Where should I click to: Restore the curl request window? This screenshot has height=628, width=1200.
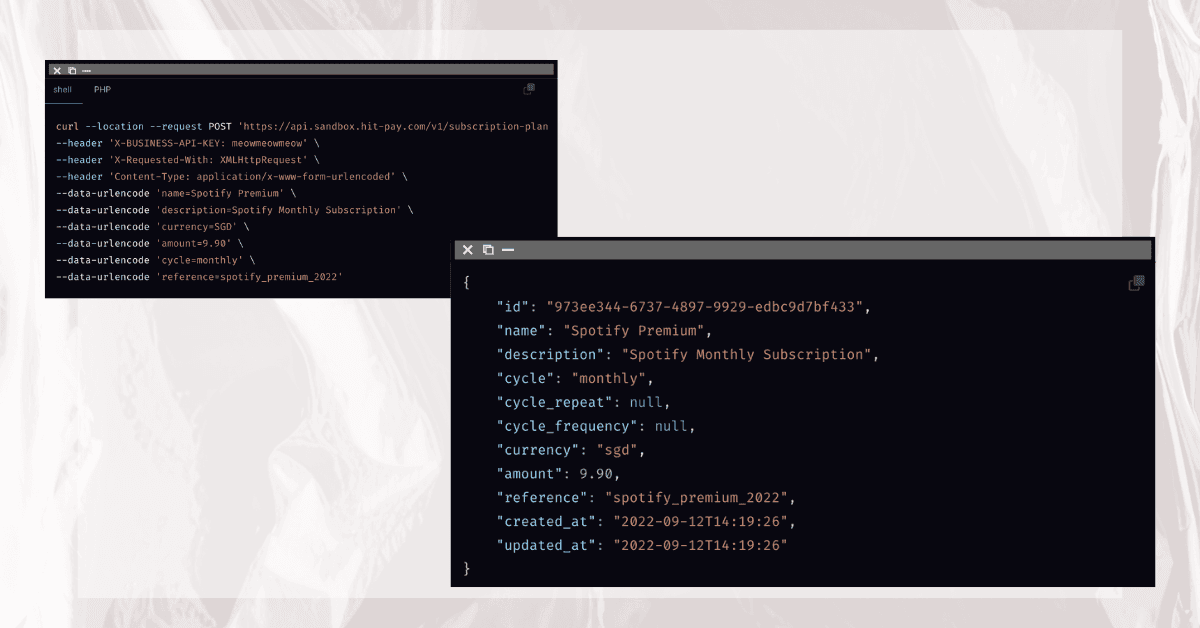(x=72, y=70)
